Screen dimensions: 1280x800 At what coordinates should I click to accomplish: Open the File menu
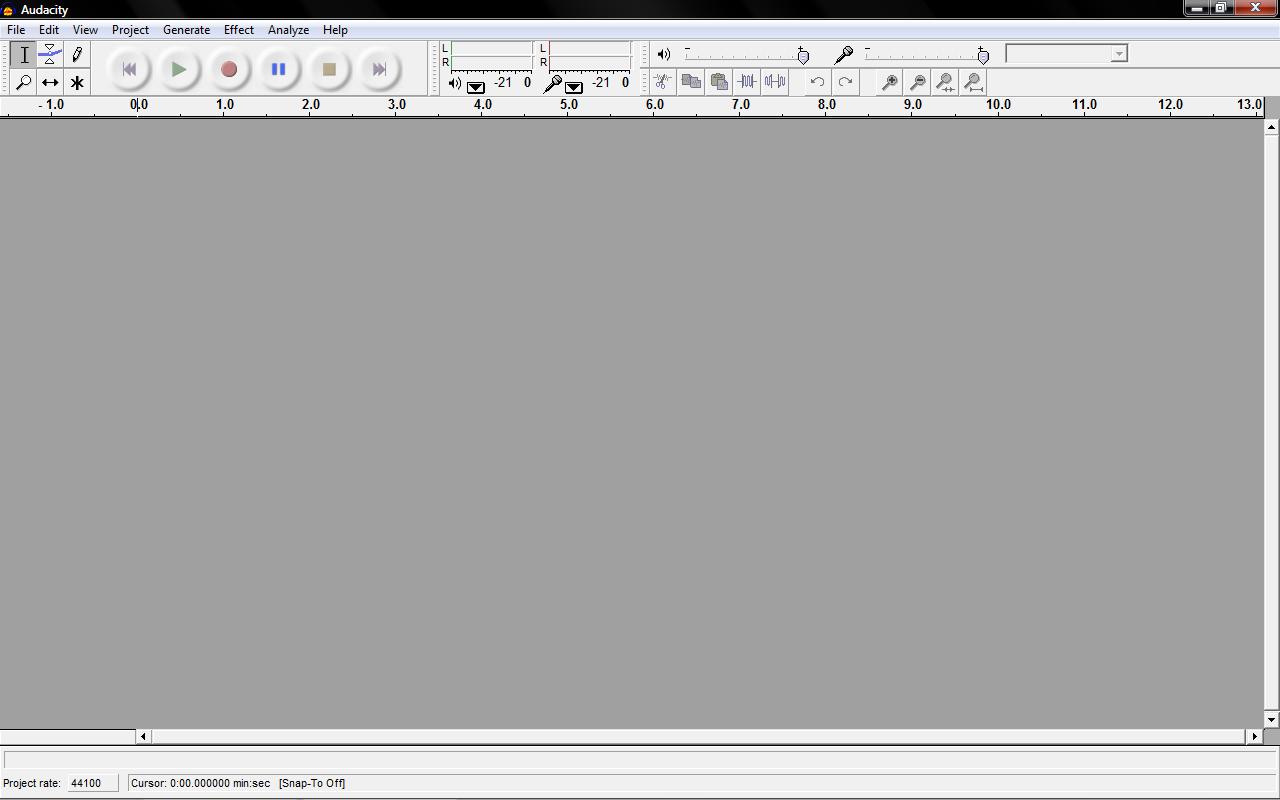(x=16, y=30)
